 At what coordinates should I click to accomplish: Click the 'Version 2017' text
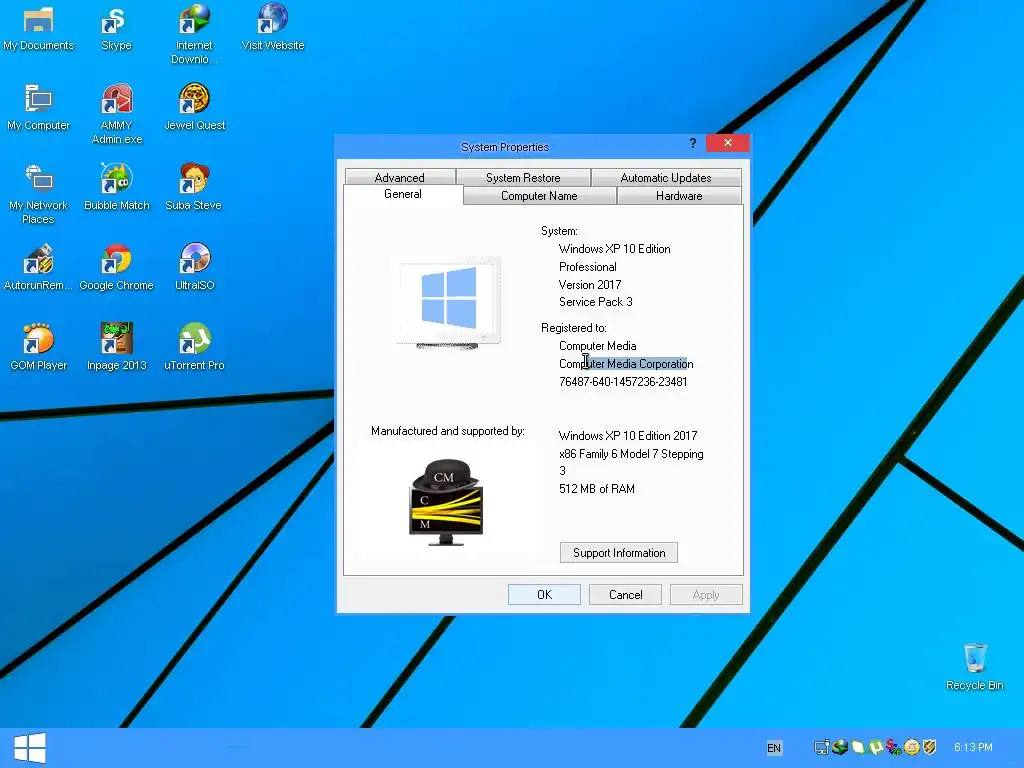coord(590,285)
